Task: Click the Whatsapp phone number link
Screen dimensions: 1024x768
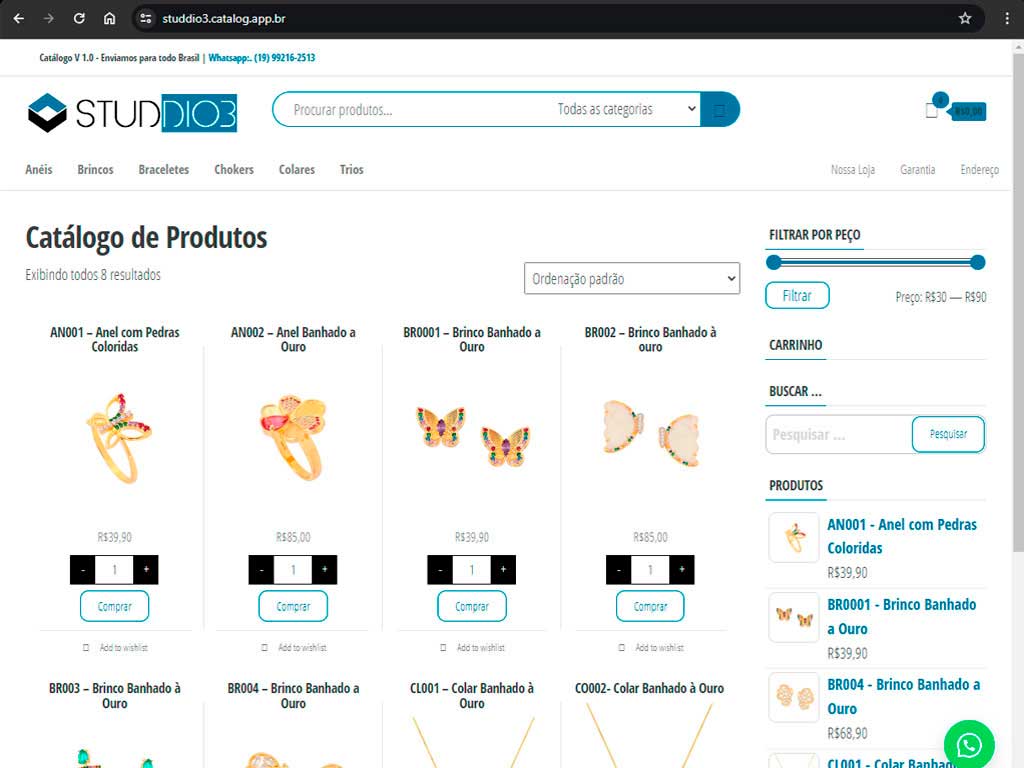Action: pos(262,57)
